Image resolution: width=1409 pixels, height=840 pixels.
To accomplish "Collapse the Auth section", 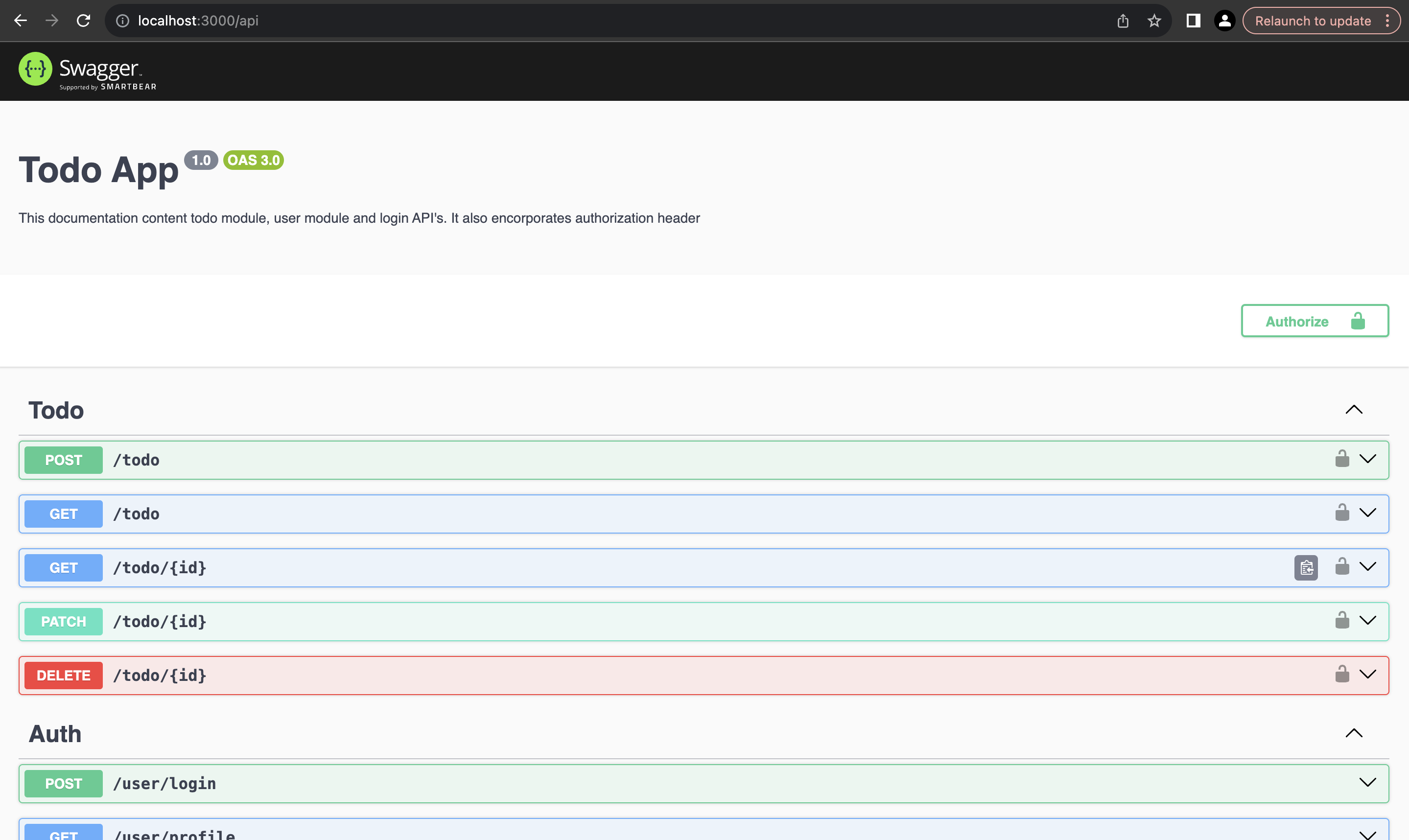I will pos(1354,734).
